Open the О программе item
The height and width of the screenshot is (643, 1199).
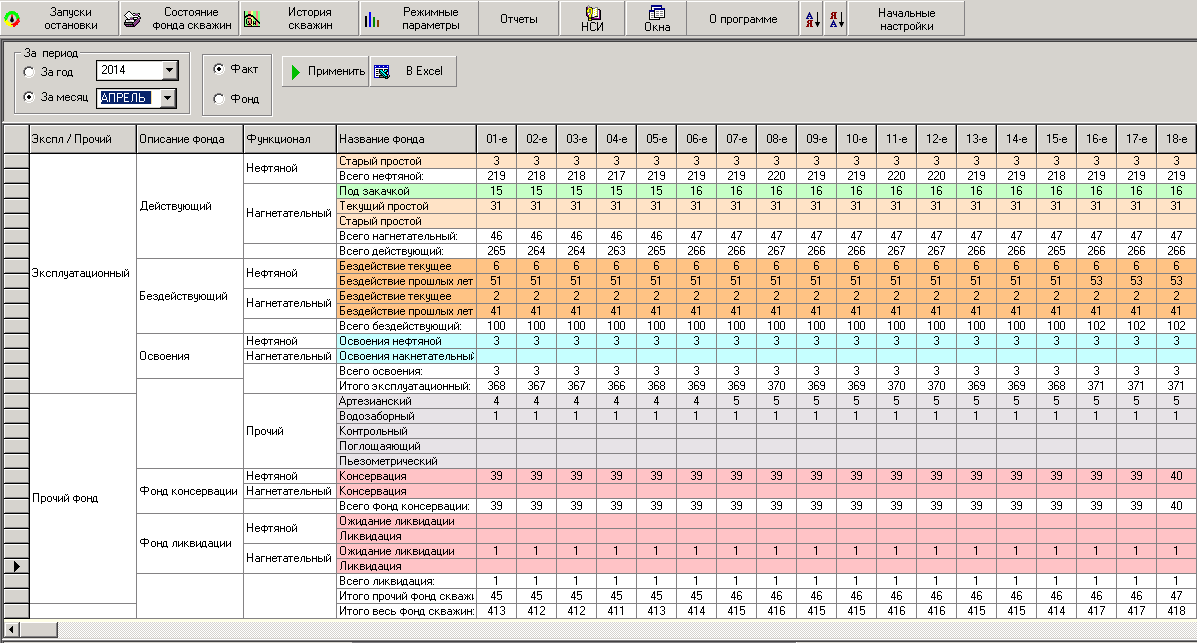(x=743, y=18)
